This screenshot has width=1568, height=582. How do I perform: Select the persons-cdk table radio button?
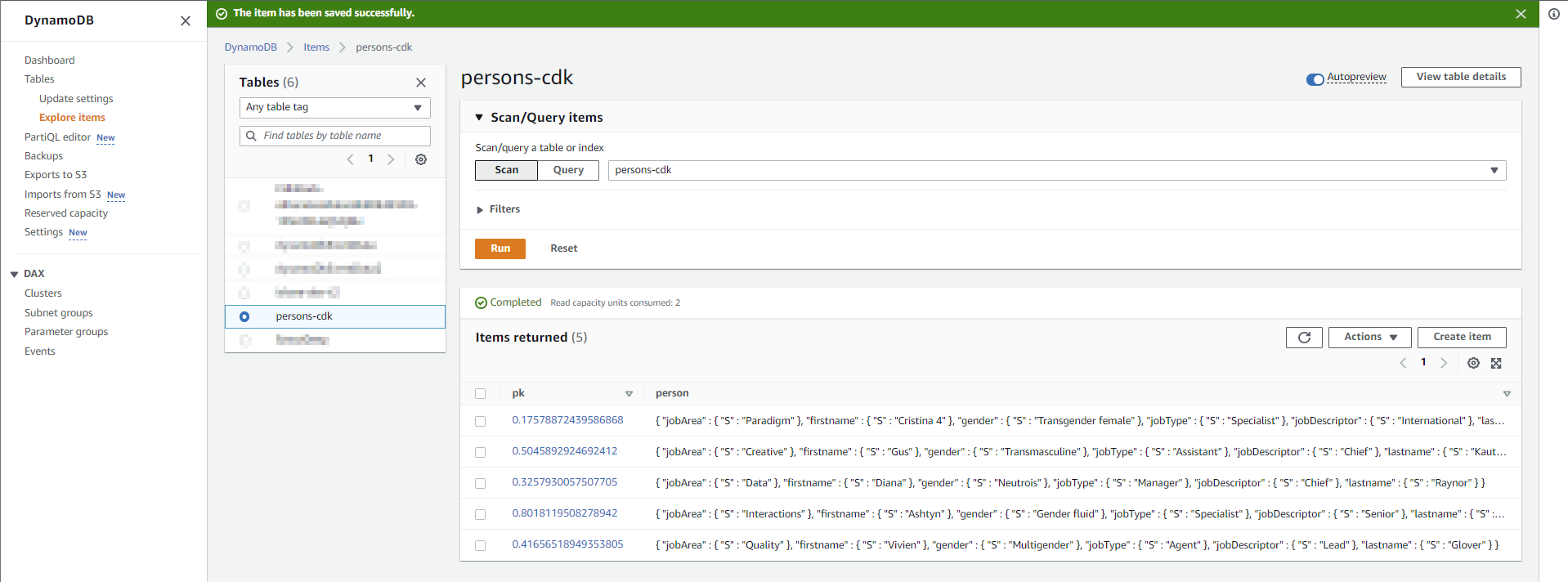[x=244, y=317]
